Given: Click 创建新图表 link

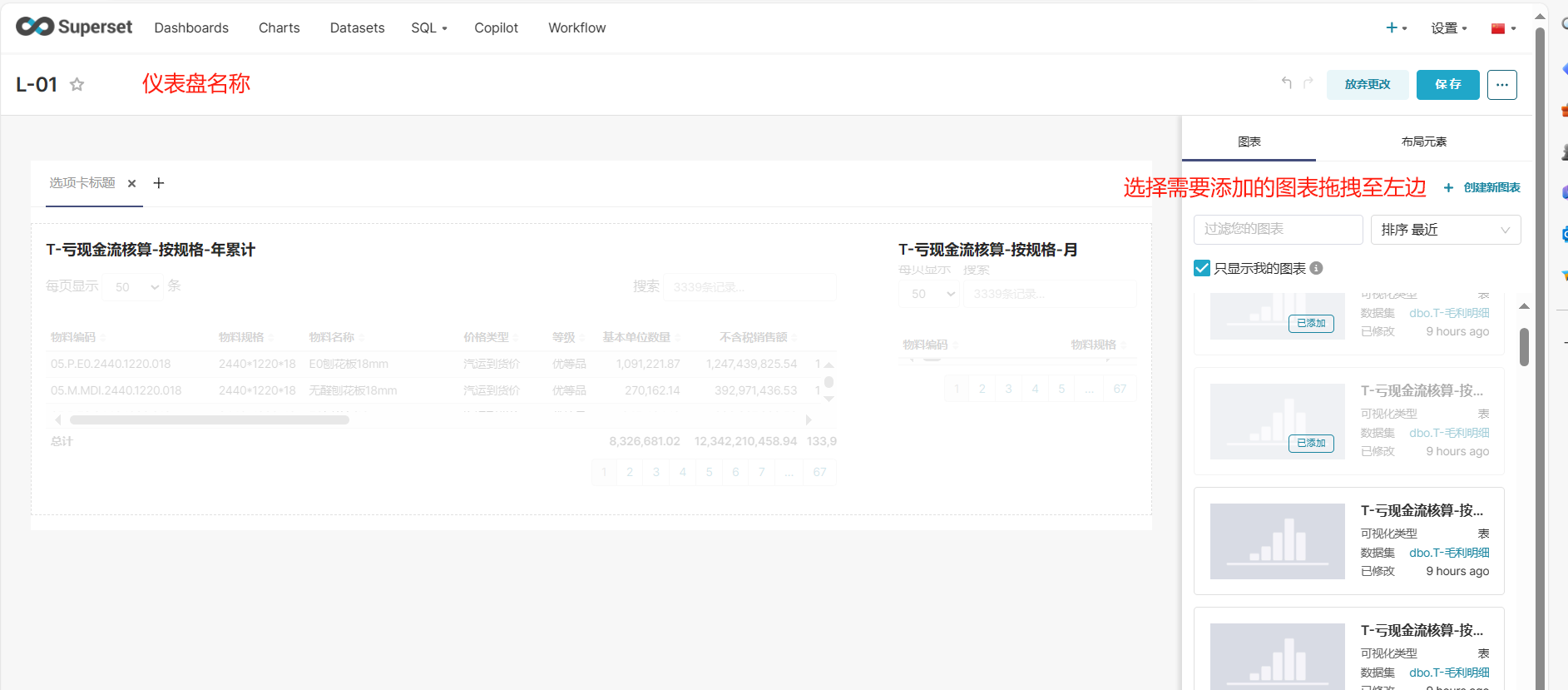Looking at the screenshot, I should 1482,187.
